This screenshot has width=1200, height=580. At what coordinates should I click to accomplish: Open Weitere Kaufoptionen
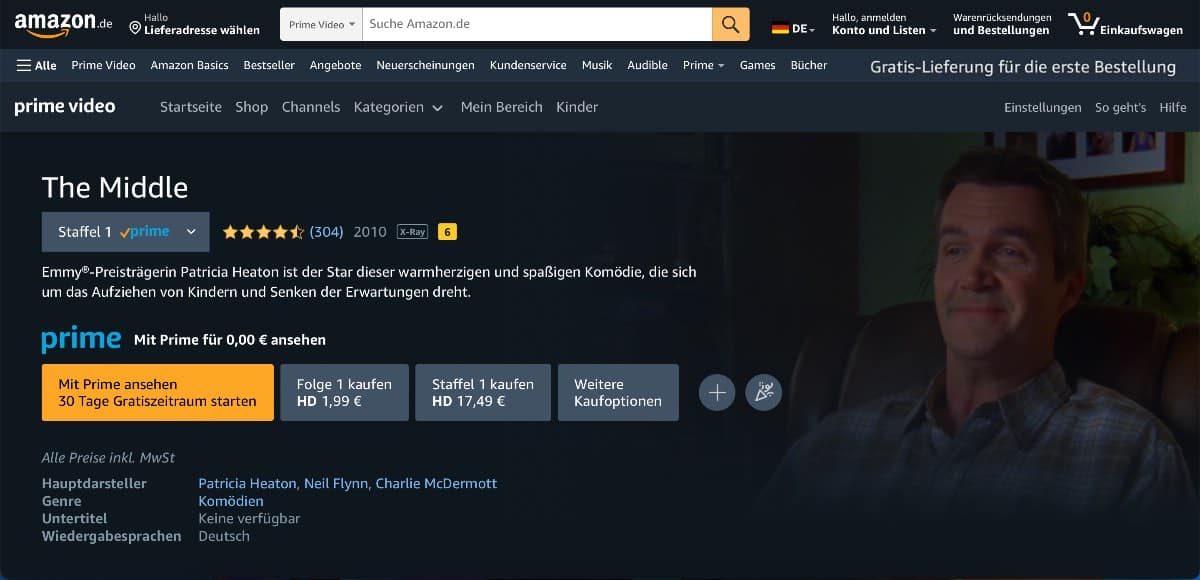point(618,392)
